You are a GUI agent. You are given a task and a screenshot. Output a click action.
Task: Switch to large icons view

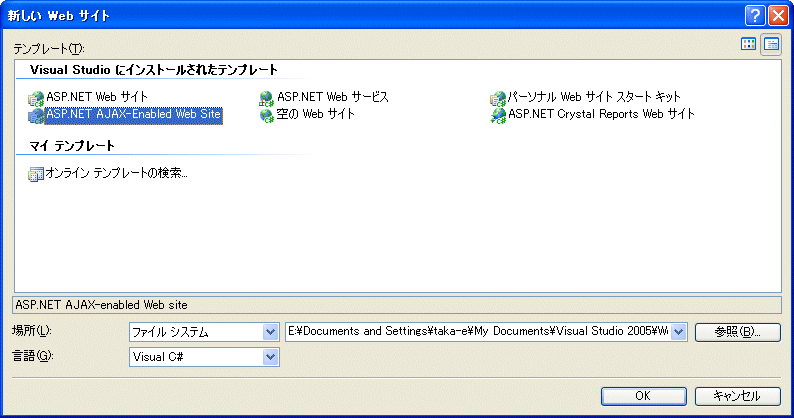(748, 44)
